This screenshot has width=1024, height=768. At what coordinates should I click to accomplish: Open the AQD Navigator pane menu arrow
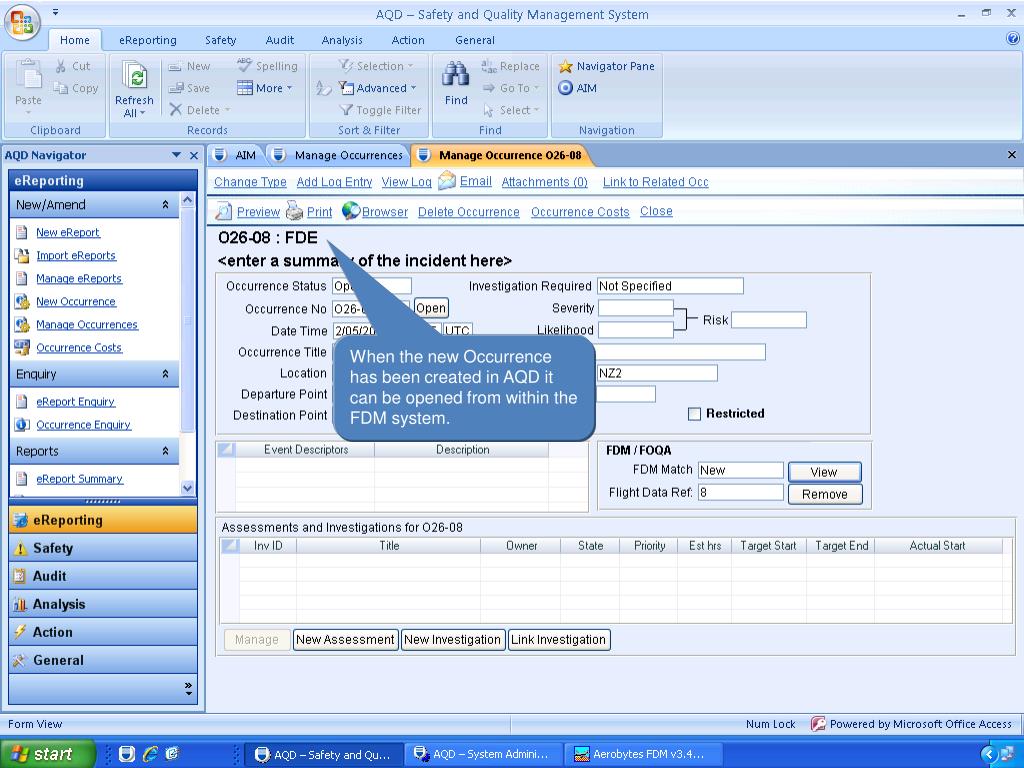[x=176, y=155]
